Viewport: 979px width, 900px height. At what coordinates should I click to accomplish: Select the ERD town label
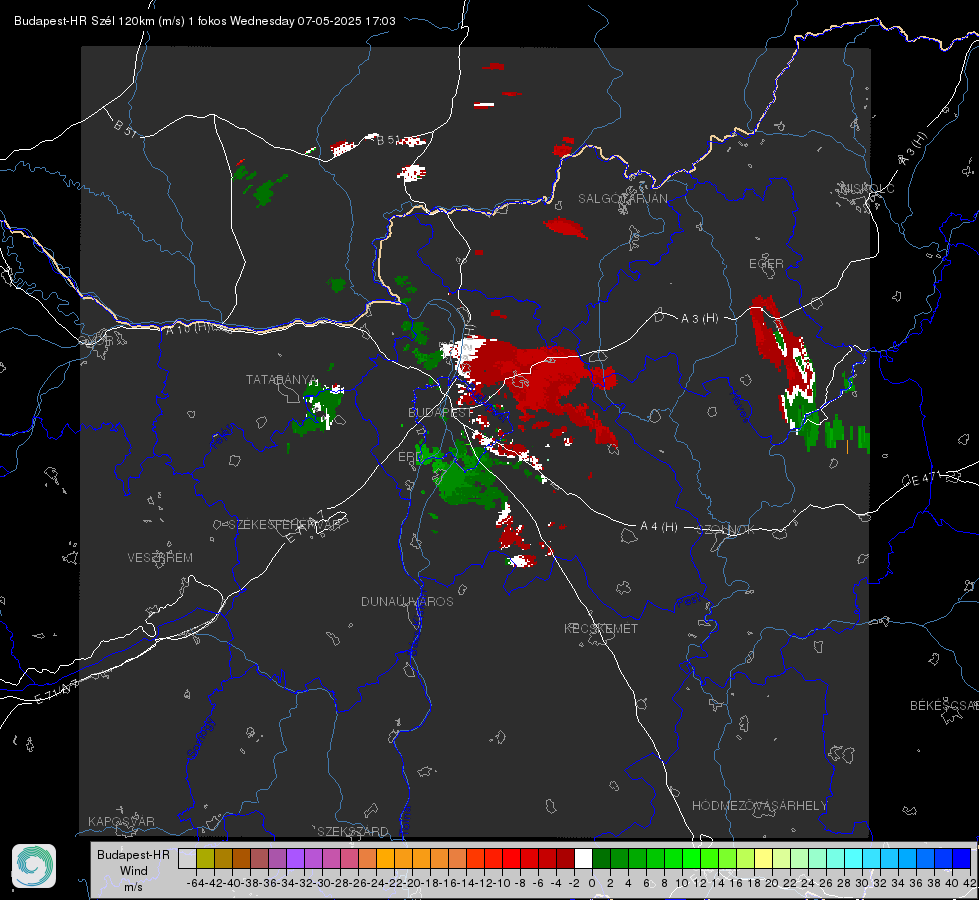point(409,457)
